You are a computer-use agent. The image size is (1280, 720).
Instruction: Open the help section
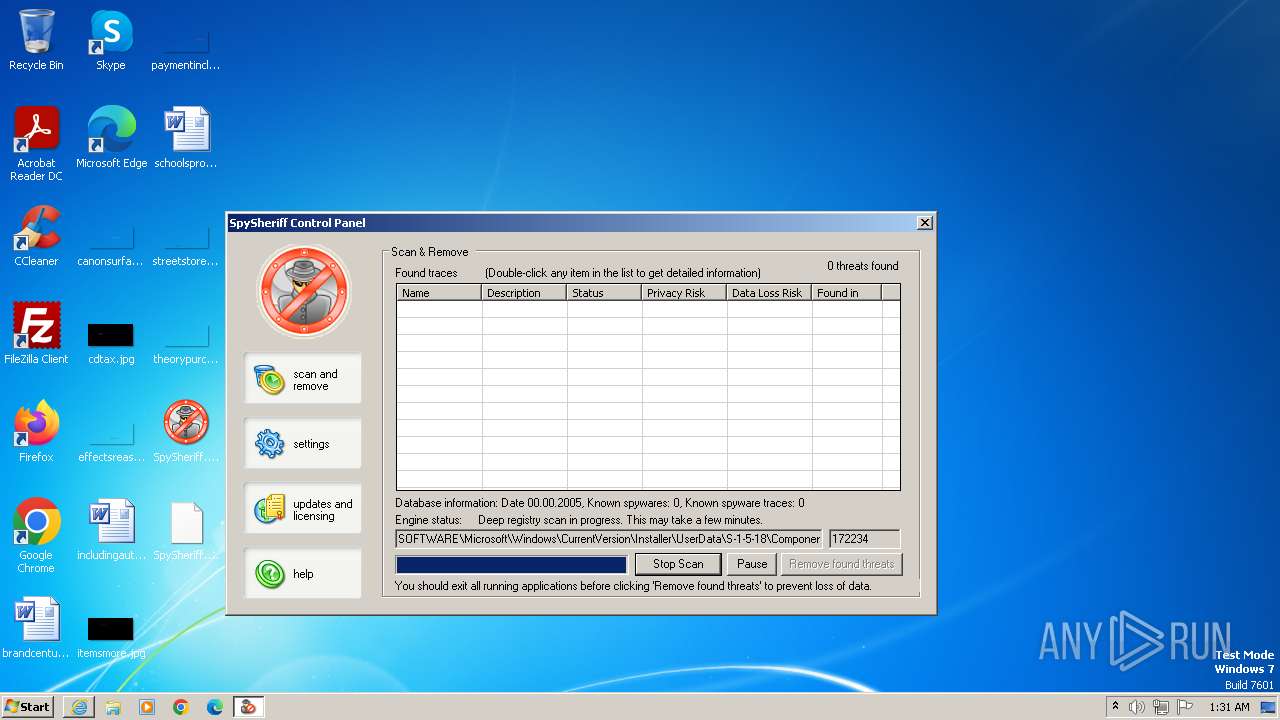pyautogui.click(x=303, y=574)
